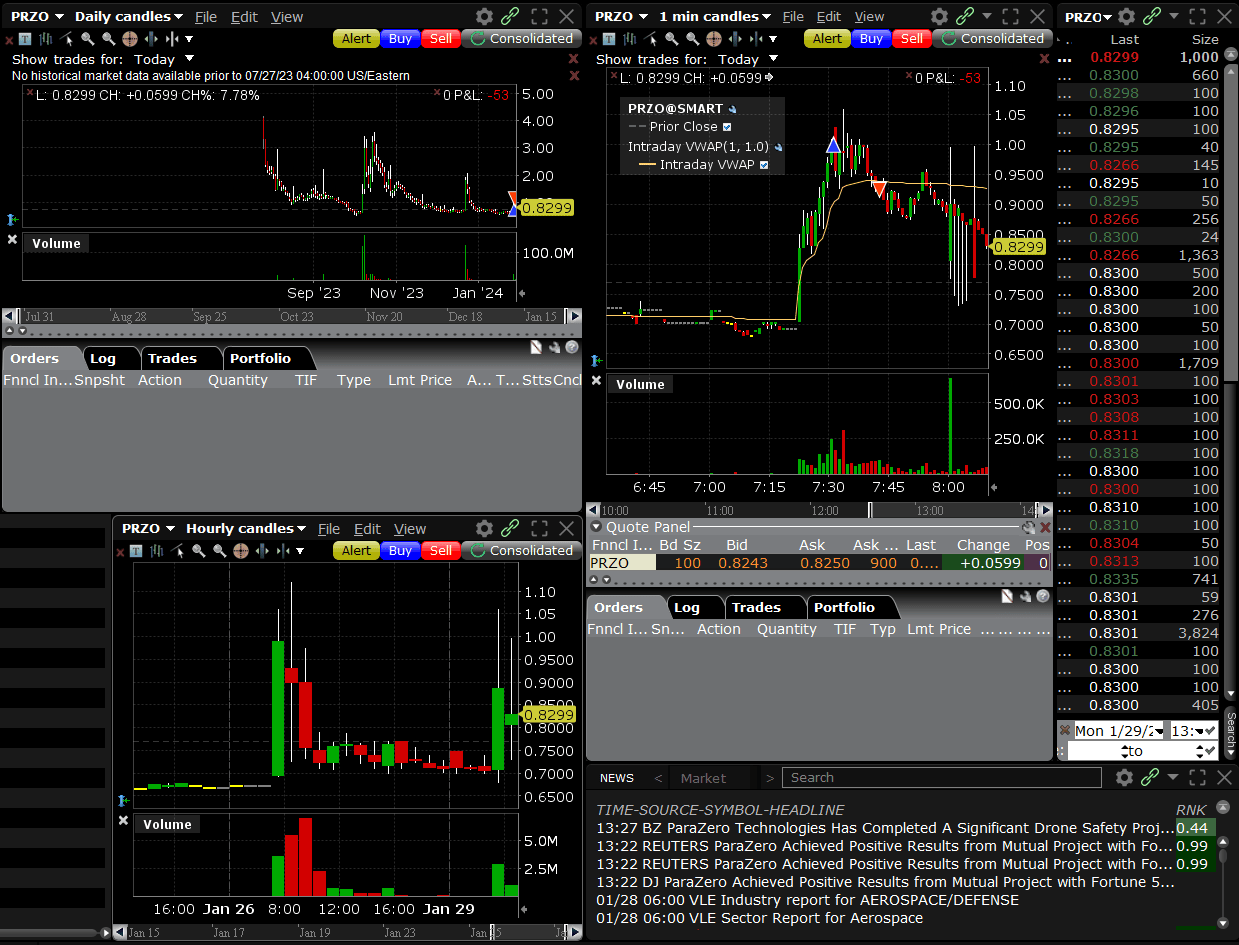Switch to Portfolio tab in upper orders panel
The height and width of the screenshot is (945, 1239).
[x=260, y=358]
